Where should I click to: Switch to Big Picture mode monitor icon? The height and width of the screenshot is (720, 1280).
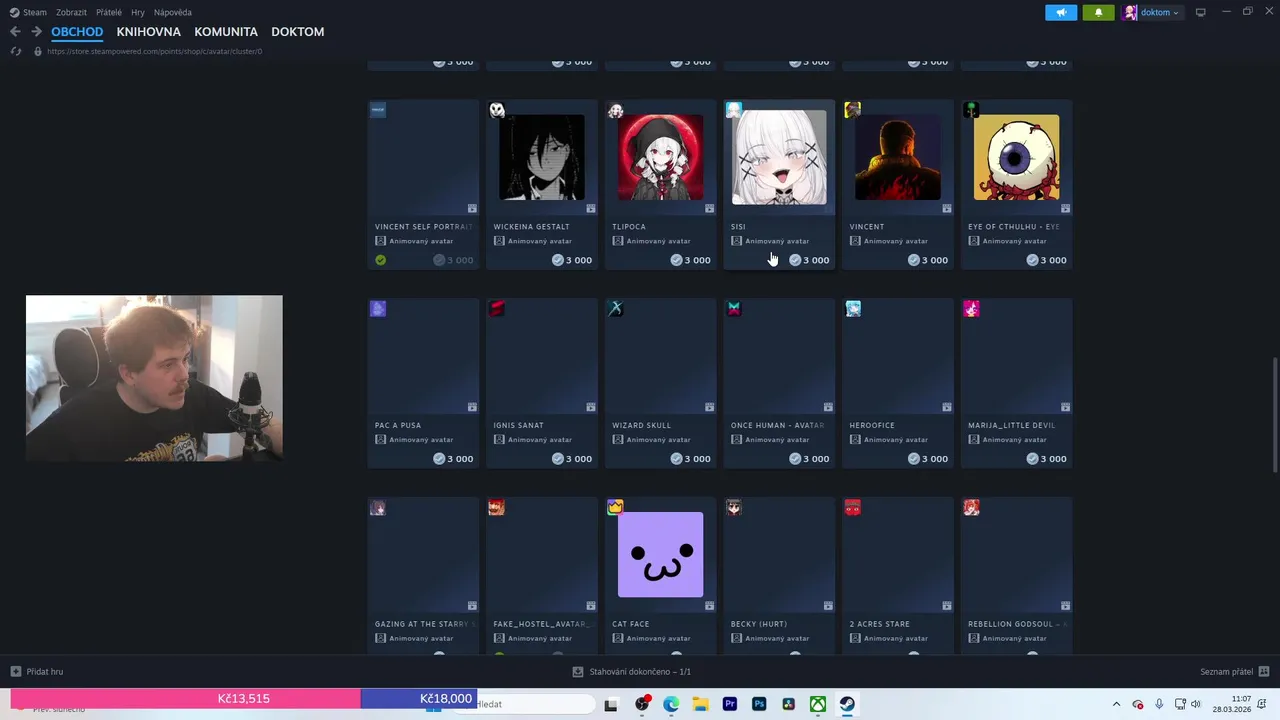click(x=1201, y=12)
